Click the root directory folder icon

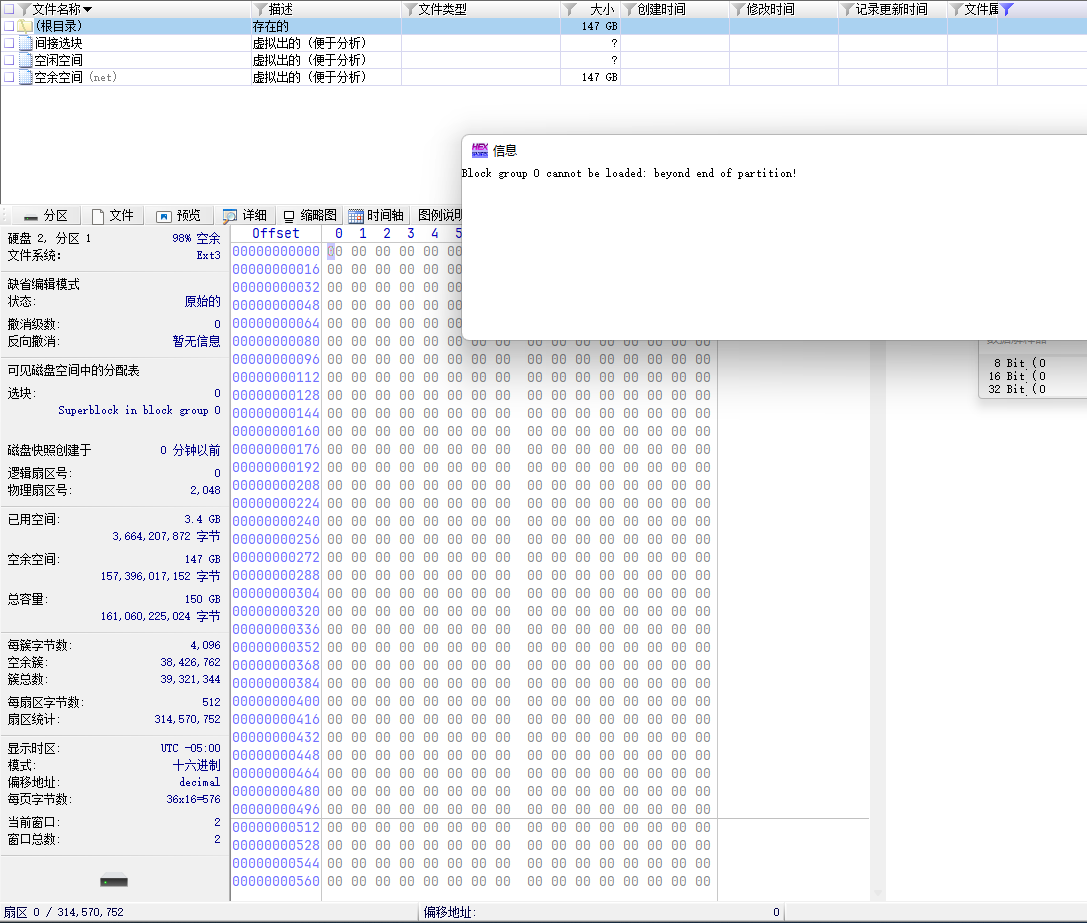pyautogui.click(x=25, y=26)
